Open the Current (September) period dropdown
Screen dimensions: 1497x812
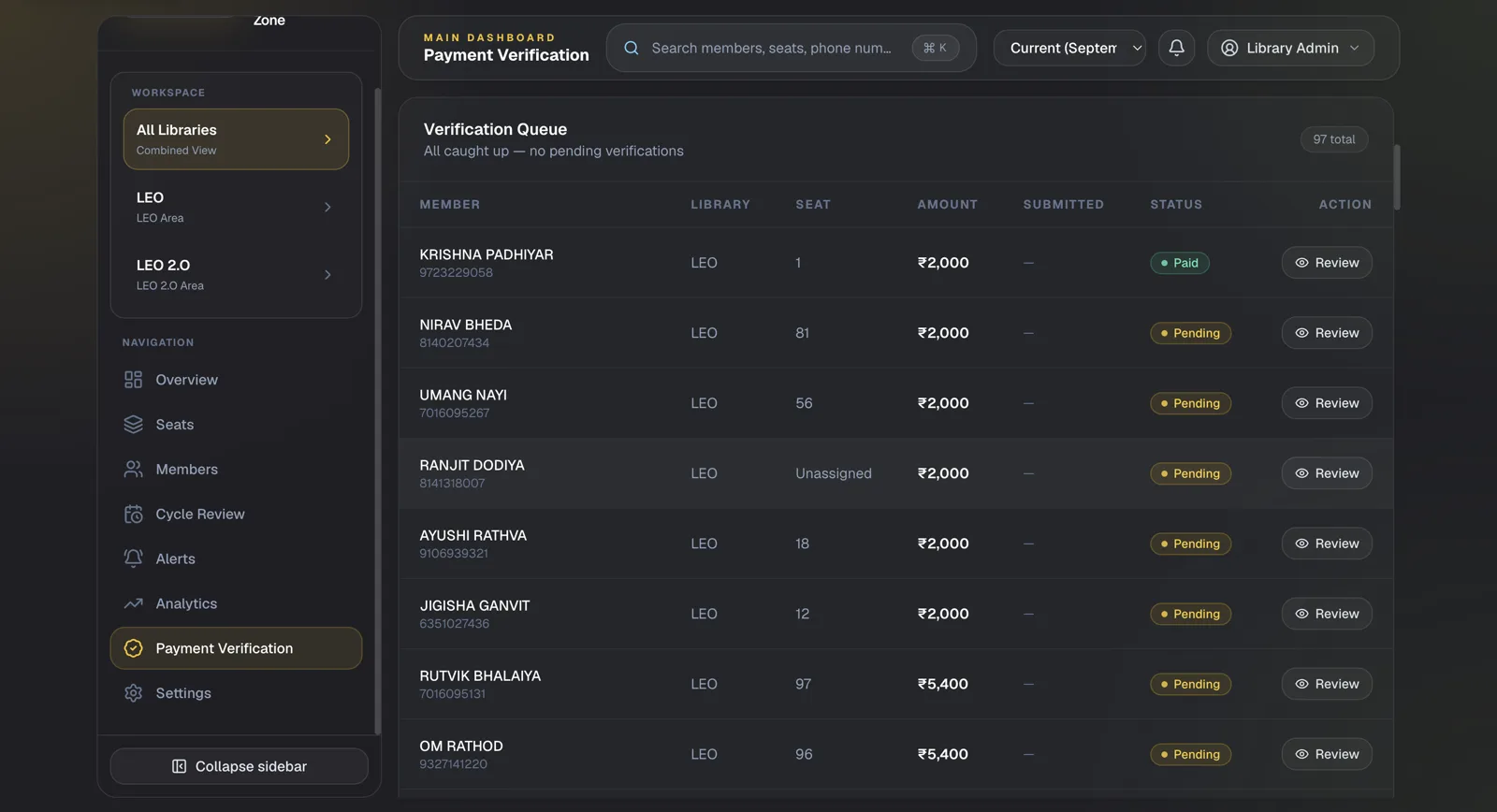(1069, 48)
